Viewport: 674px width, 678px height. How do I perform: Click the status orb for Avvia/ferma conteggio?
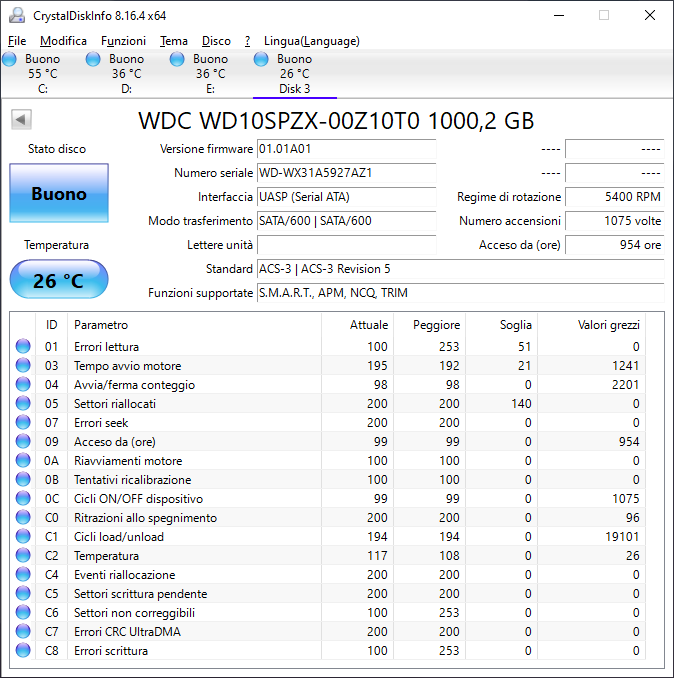(23, 384)
